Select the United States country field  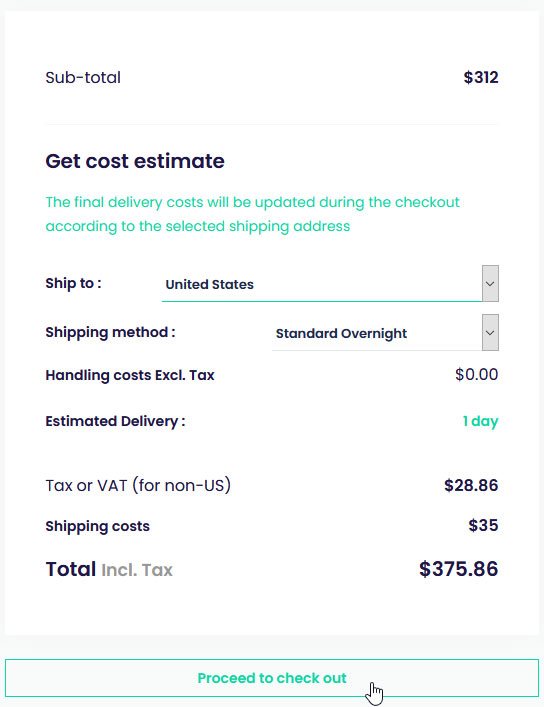coord(322,284)
